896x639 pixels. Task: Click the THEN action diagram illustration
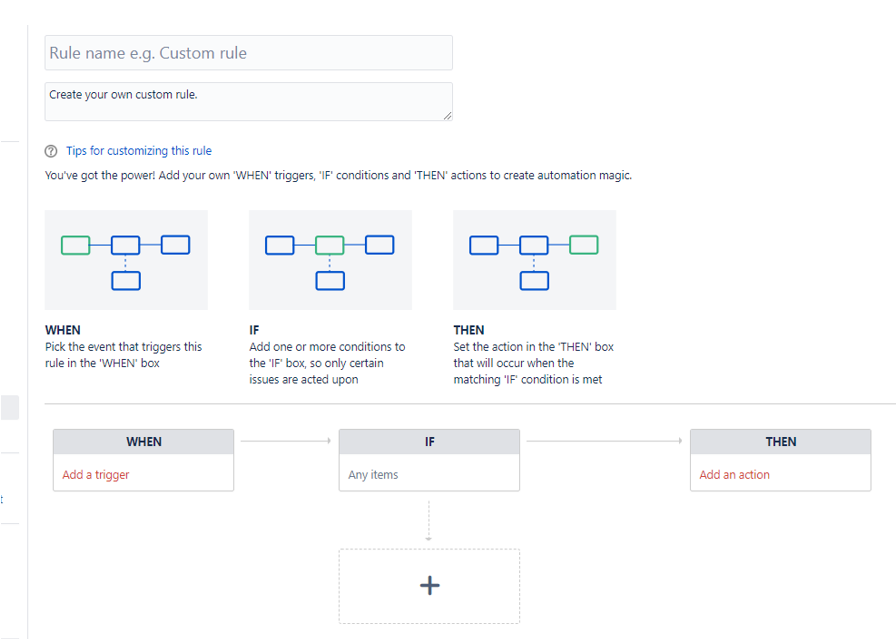[534, 259]
